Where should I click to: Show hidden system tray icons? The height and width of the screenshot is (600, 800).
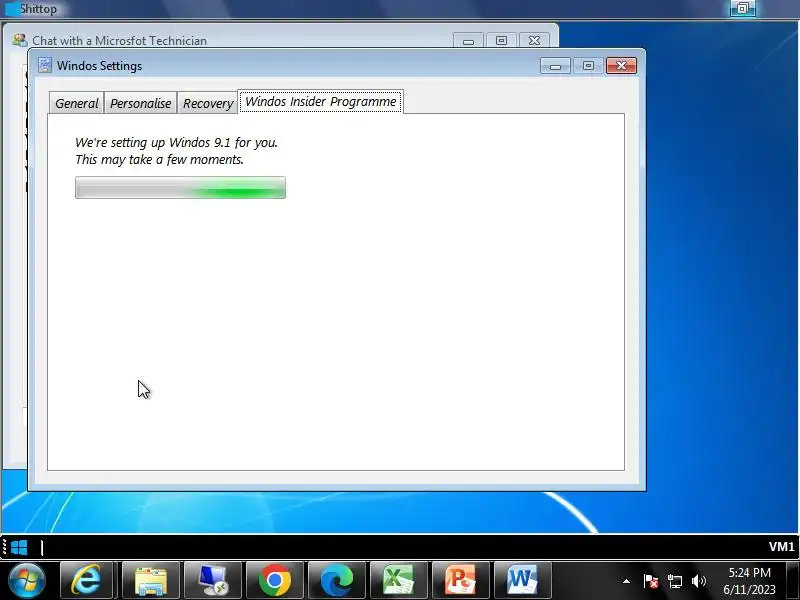coord(626,581)
